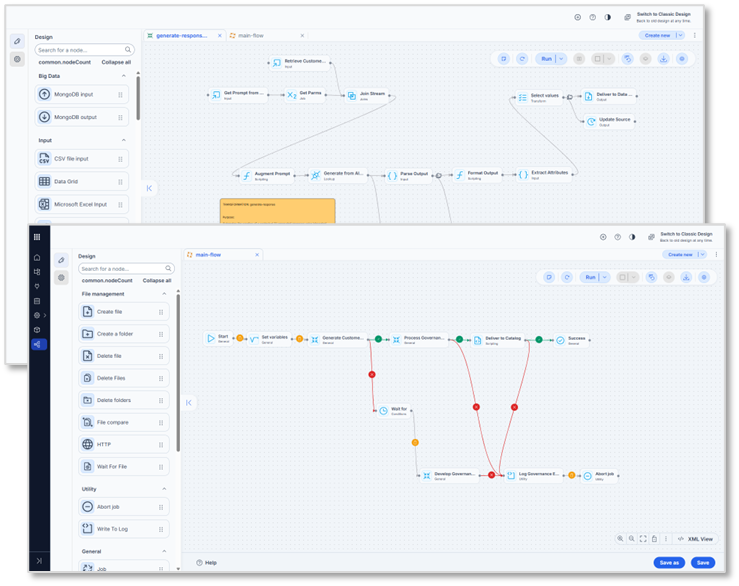Viewport: 739px width, 586px height.
Task: Toggle the dark/light contrast theme icon
Action: point(632,237)
